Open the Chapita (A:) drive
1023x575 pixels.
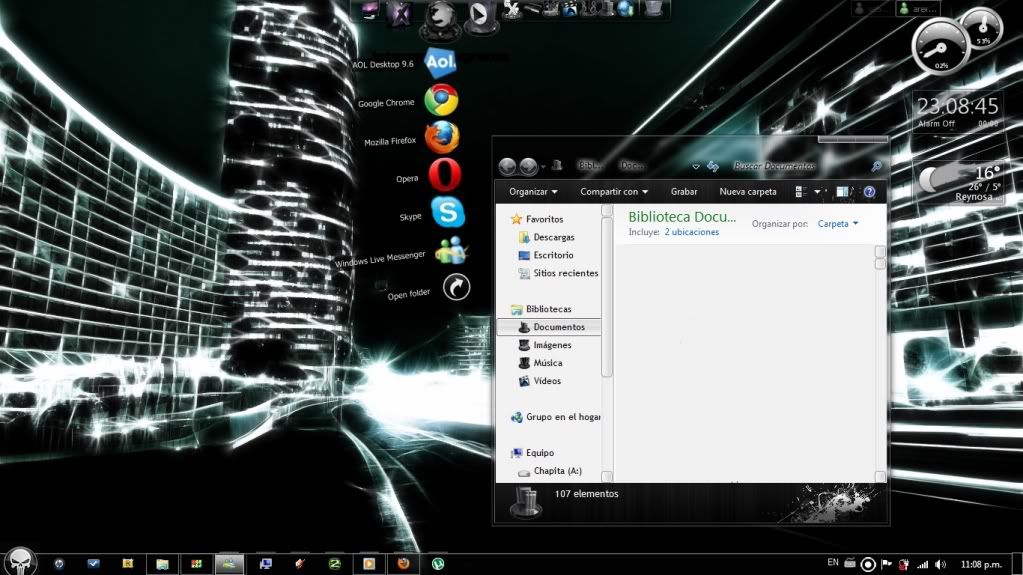(x=550, y=471)
